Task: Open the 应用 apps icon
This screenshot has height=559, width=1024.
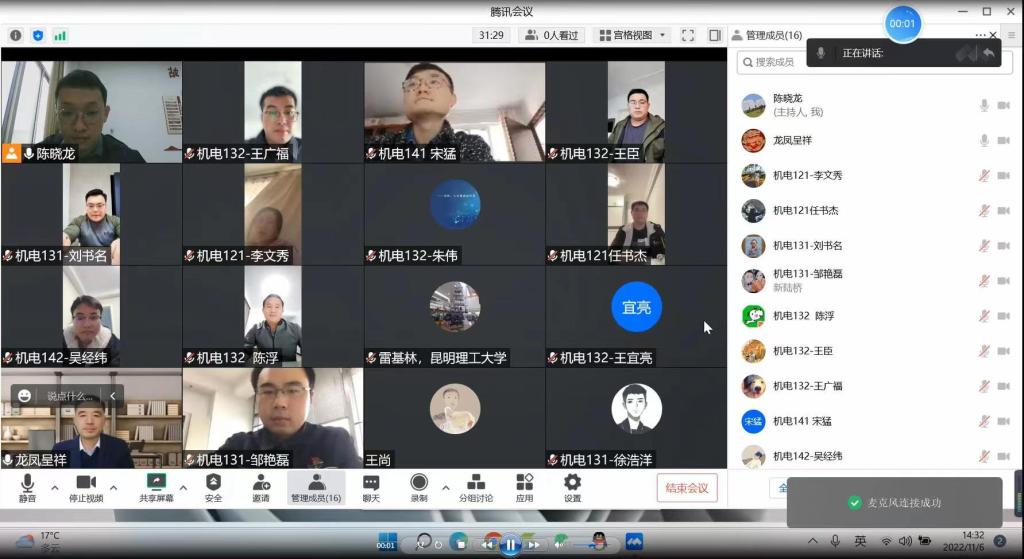Action: (x=524, y=487)
